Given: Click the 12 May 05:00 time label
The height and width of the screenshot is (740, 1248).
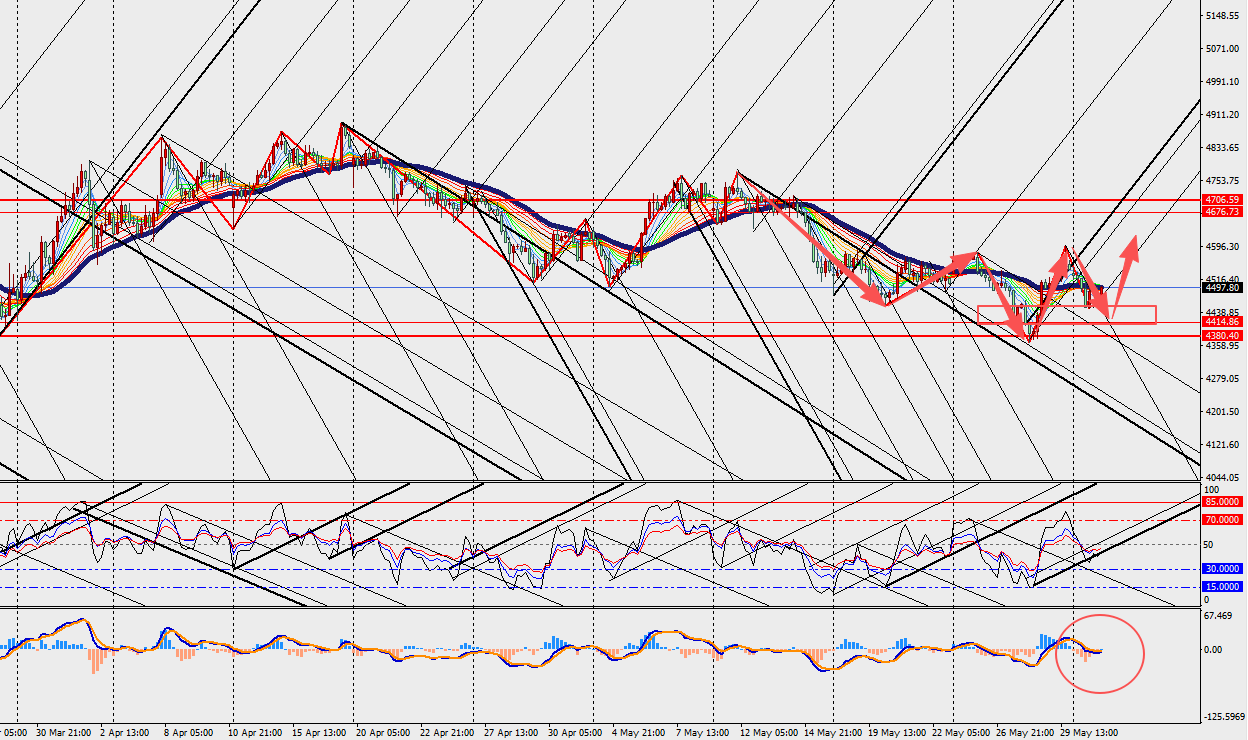Looking at the screenshot, I should [x=770, y=731].
